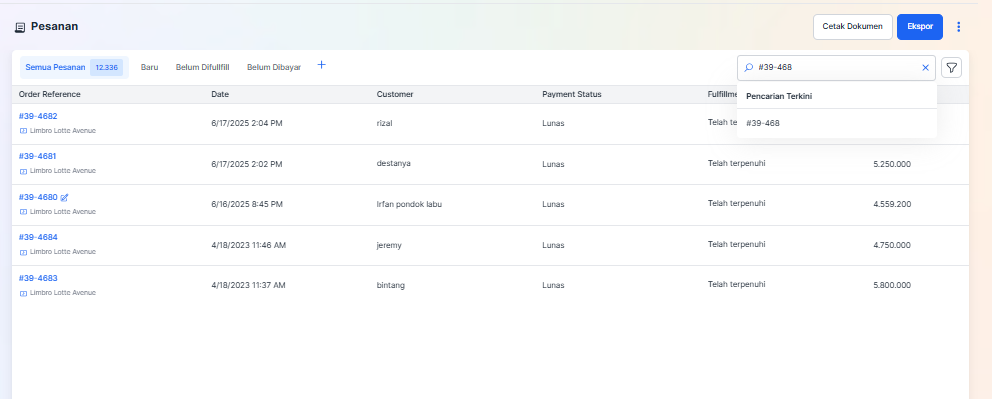Open the Belum Dibayar tab
The height and width of the screenshot is (399, 992).
[x=274, y=67]
